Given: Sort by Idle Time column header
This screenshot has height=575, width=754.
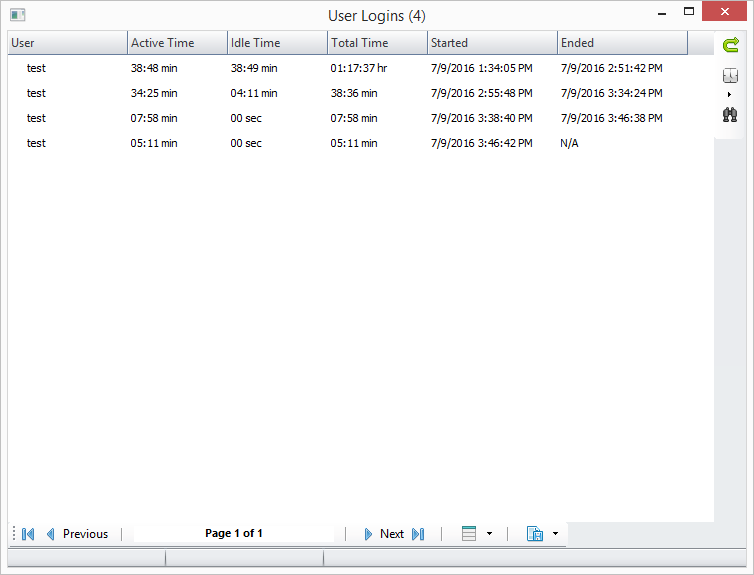Looking at the screenshot, I should (277, 43).
